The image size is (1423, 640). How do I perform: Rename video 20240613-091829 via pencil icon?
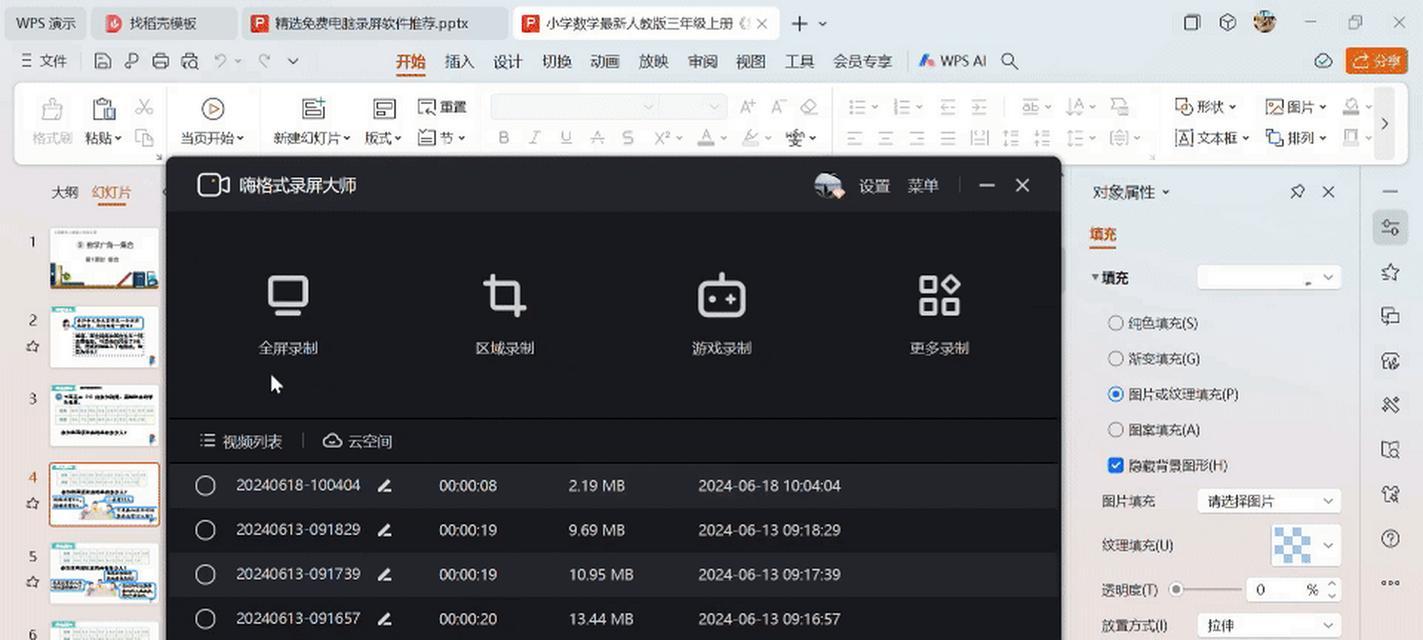(384, 530)
